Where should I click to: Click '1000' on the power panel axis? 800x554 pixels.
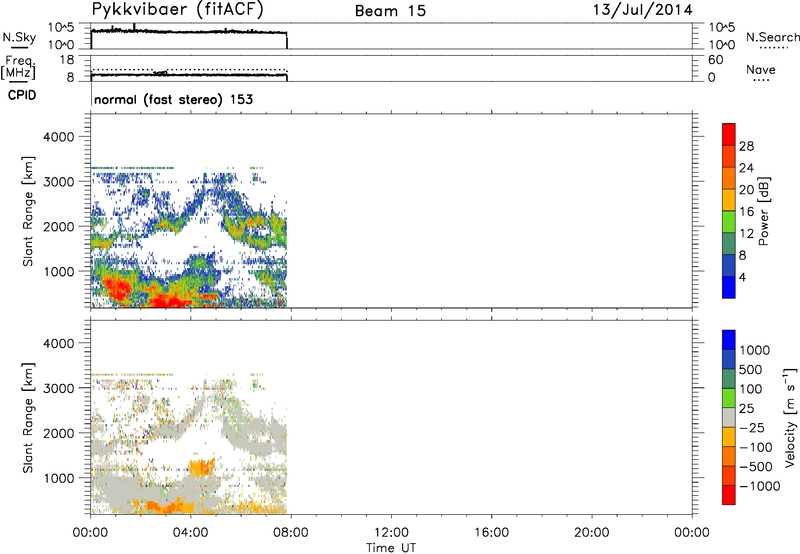[x=58, y=271]
